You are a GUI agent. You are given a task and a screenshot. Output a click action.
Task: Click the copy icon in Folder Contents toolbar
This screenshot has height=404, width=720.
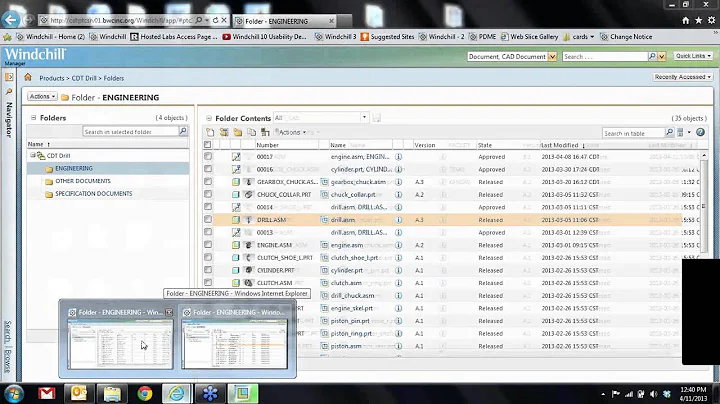tap(251, 132)
